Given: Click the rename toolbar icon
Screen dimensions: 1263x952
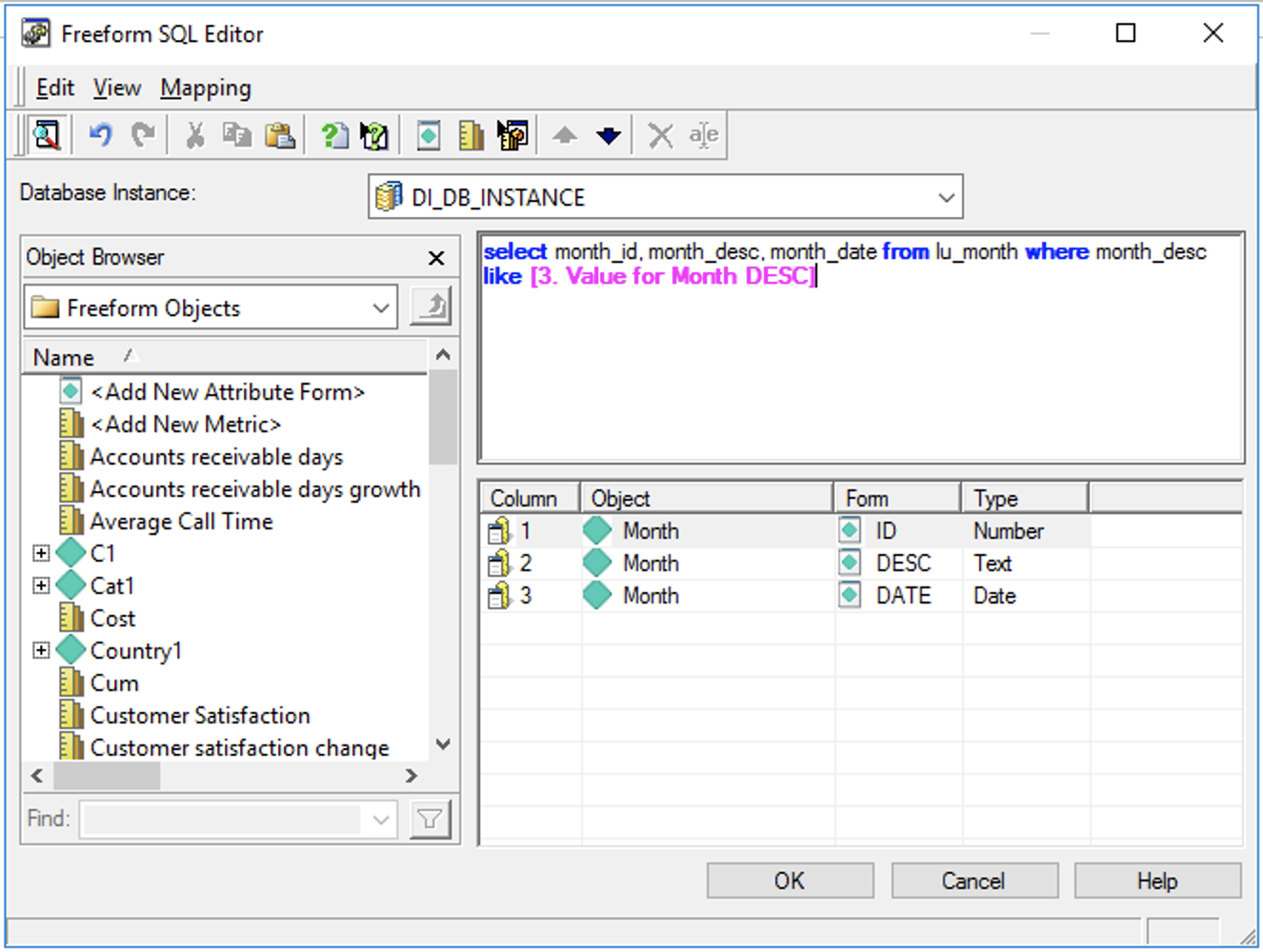Looking at the screenshot, I should pyautogui.click(x=703, y=134).
